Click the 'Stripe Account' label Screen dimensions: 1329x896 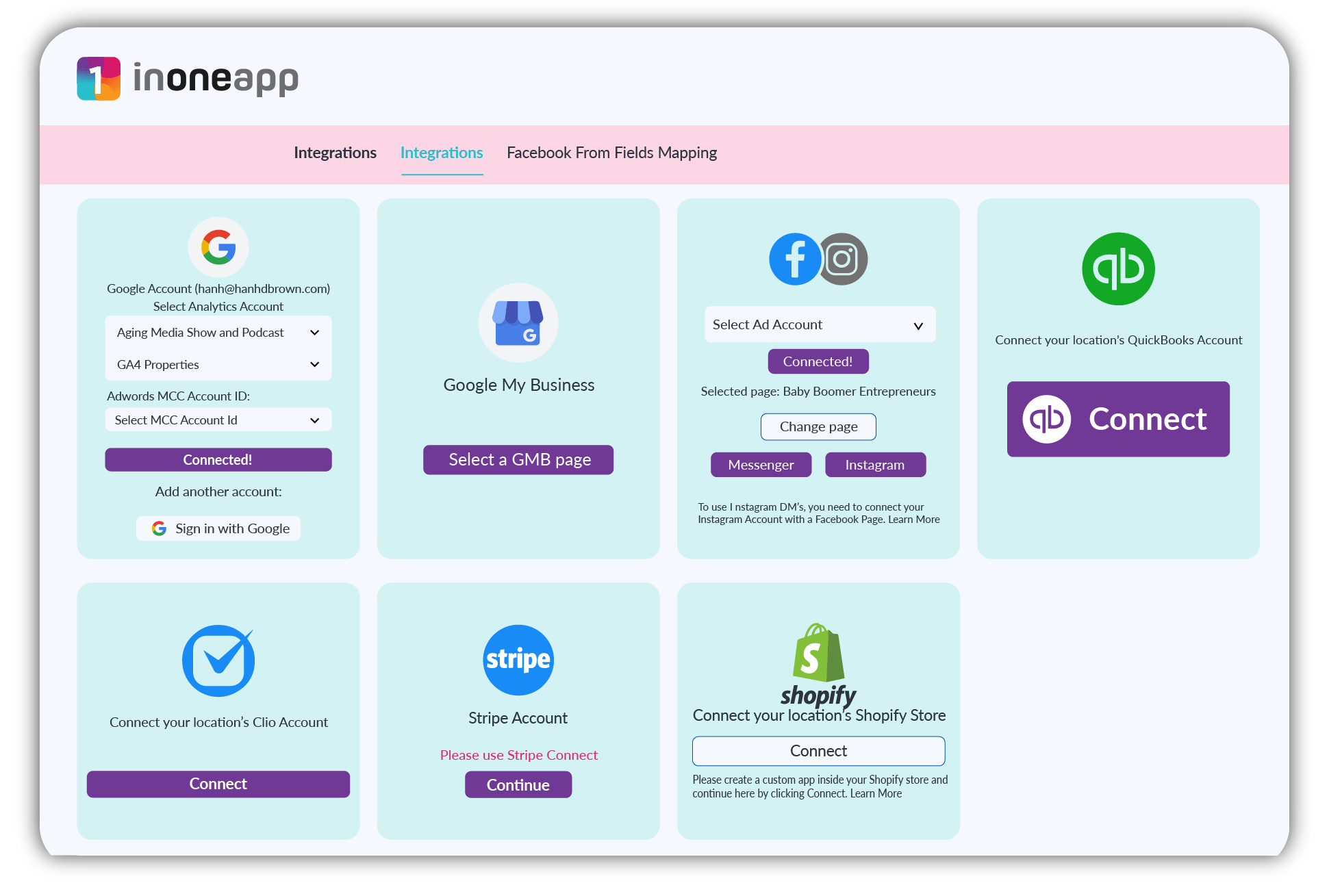point(518,718)
